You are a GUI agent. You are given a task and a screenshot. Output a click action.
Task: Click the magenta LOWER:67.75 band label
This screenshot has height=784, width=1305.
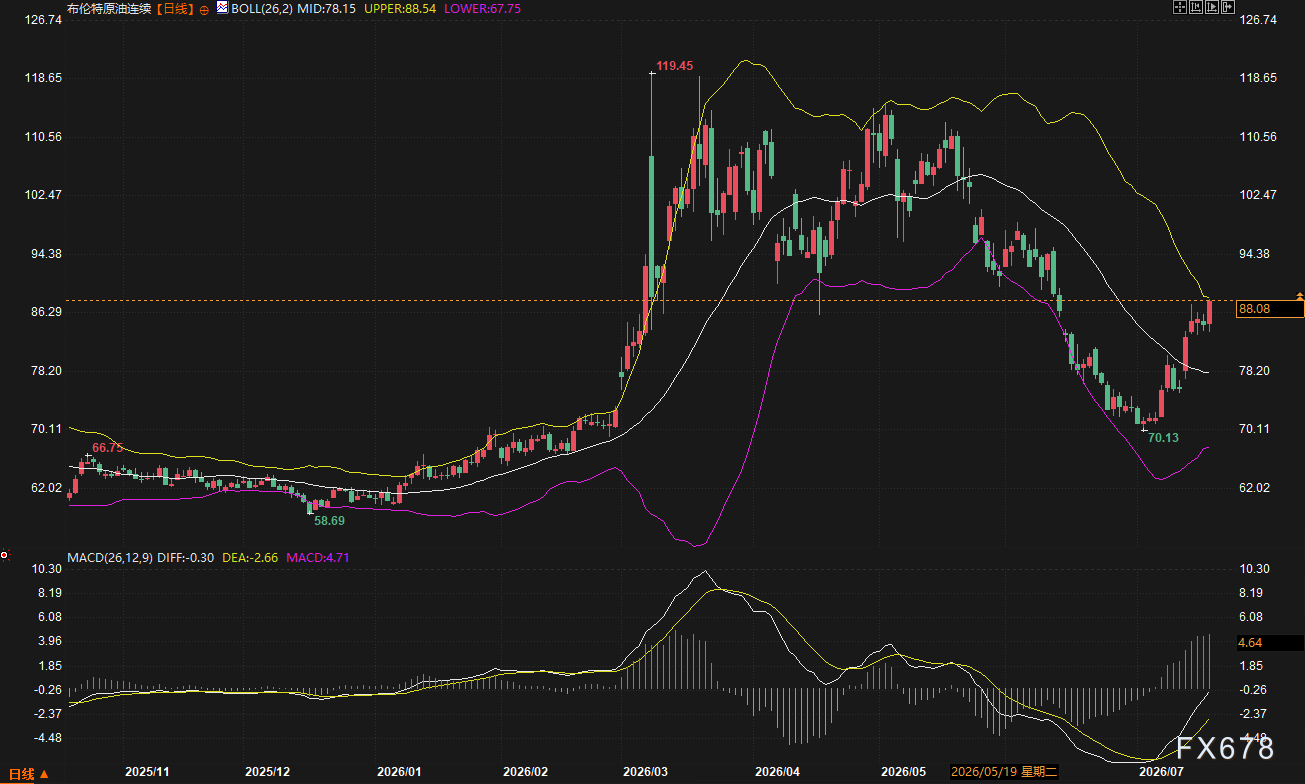coord(482,9)
